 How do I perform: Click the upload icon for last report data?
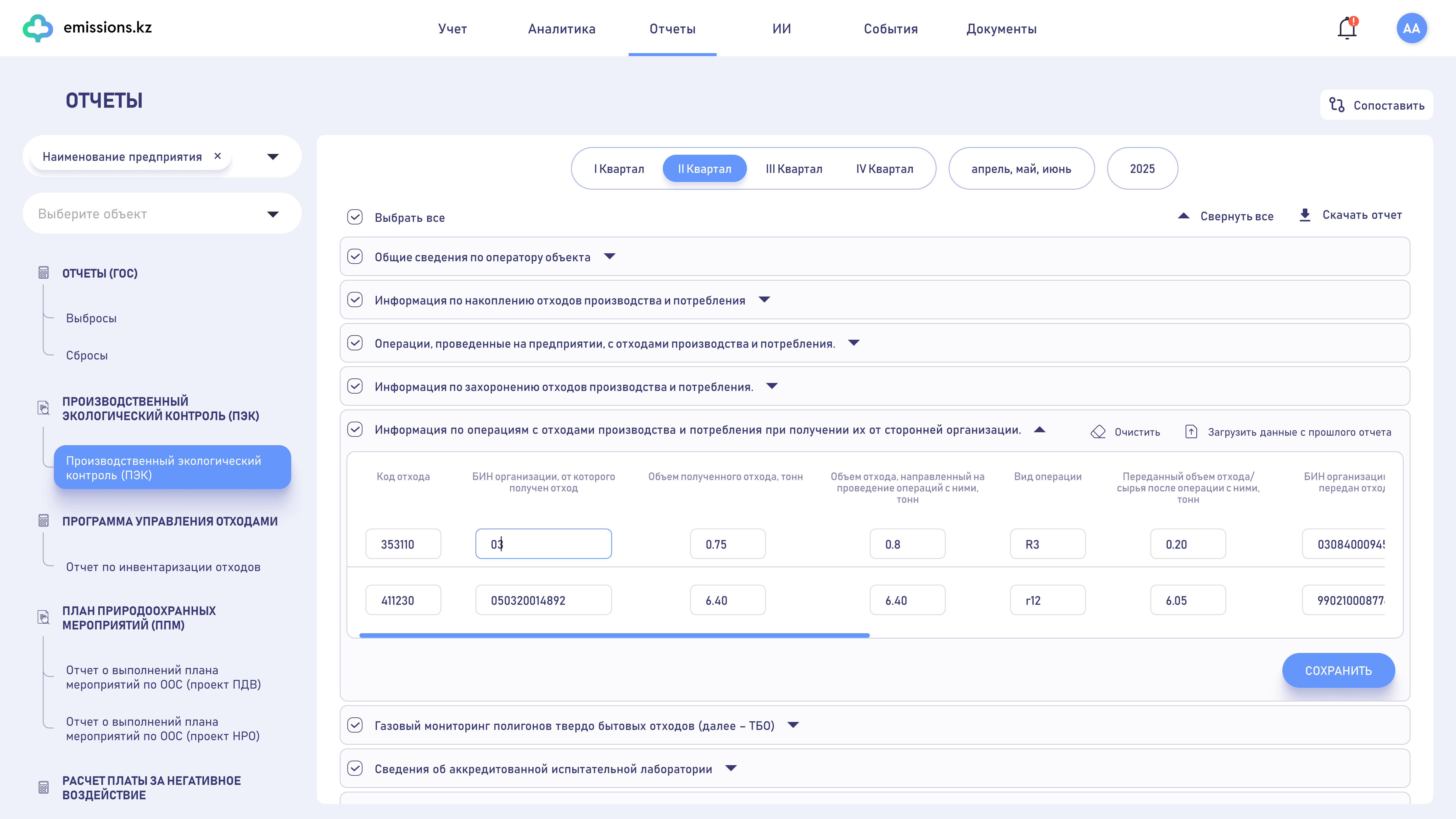(x=1191, y=432)
